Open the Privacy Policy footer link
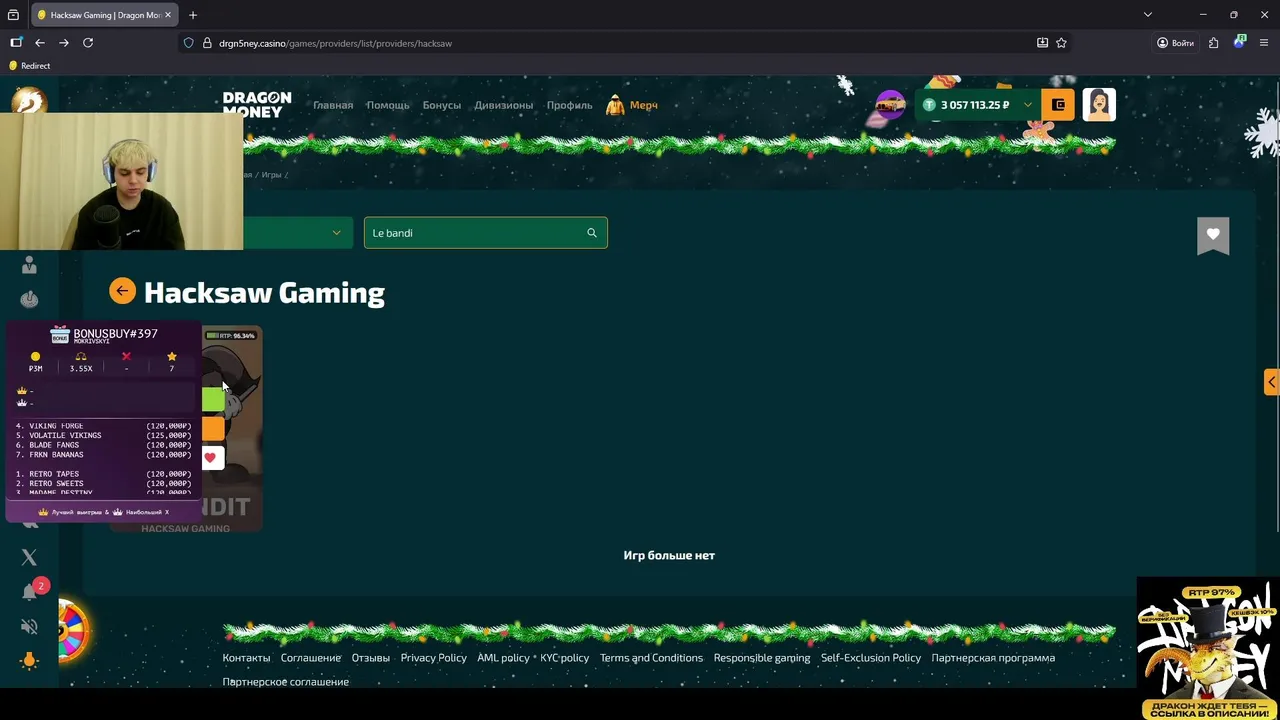 coord(433,658)
